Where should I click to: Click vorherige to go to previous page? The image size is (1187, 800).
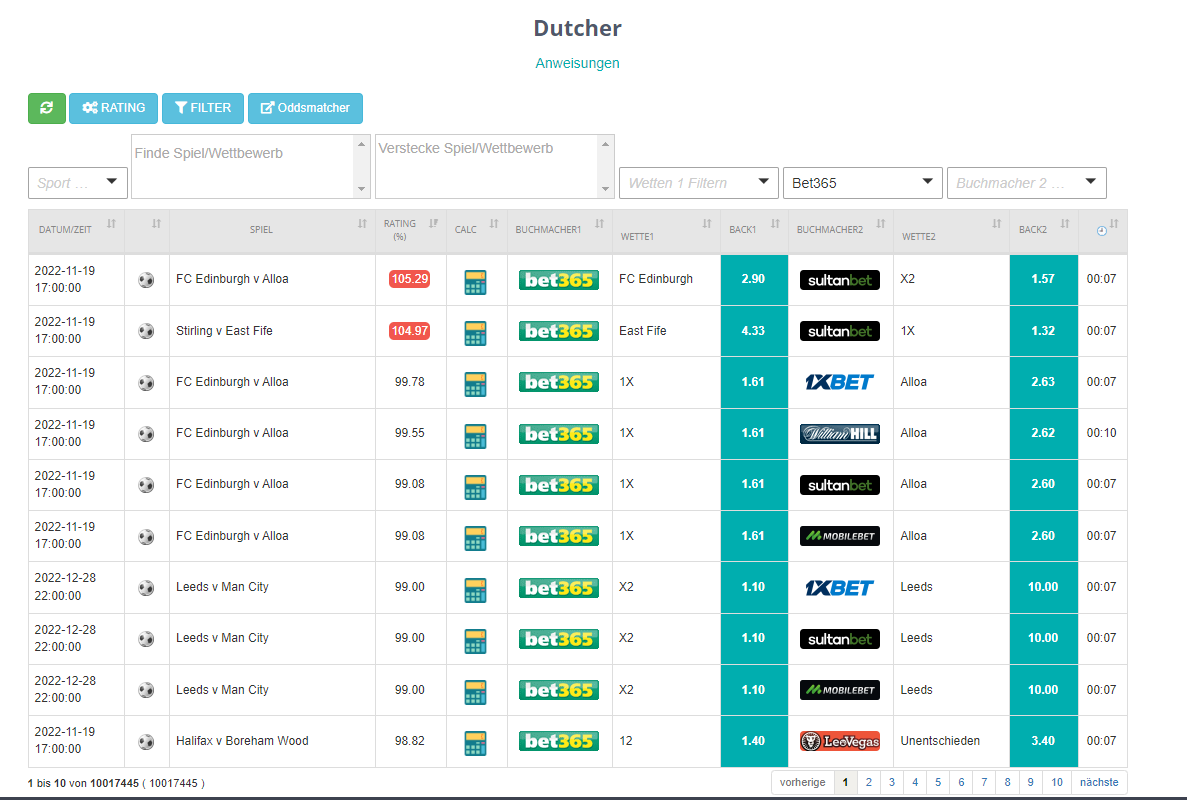tap(802, 783)
